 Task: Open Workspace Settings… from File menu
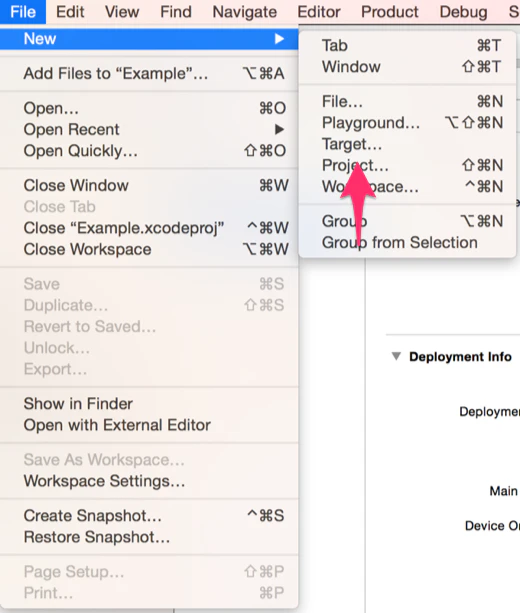[149, 481]
